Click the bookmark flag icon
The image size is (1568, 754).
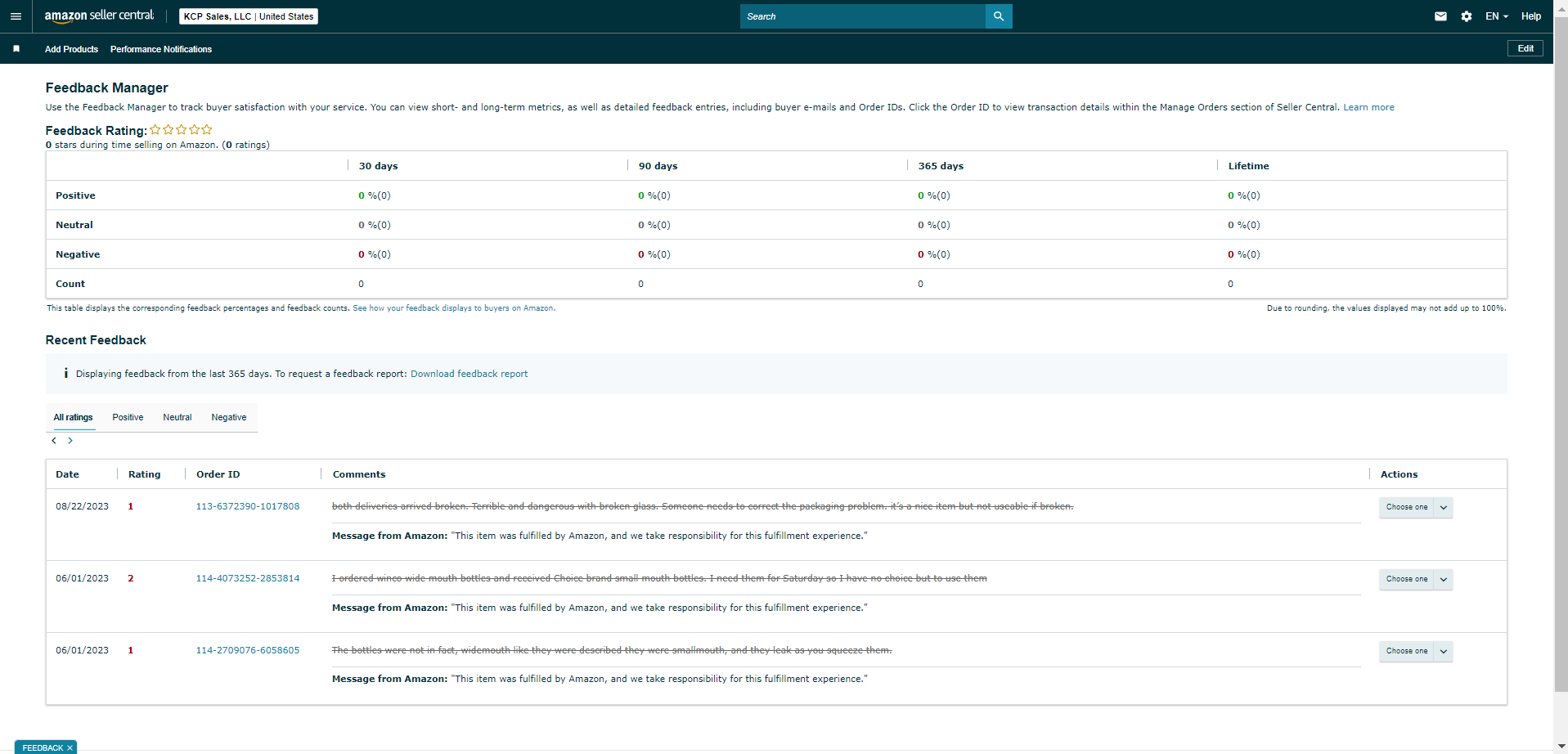click(16, 49)
